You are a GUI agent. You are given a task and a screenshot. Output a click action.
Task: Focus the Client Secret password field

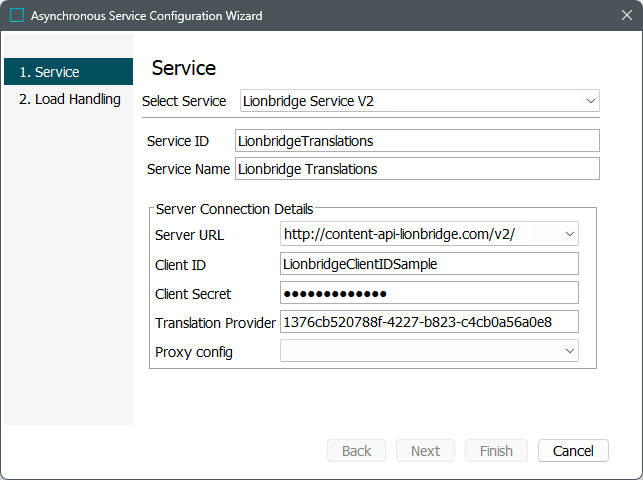[429, 293]
